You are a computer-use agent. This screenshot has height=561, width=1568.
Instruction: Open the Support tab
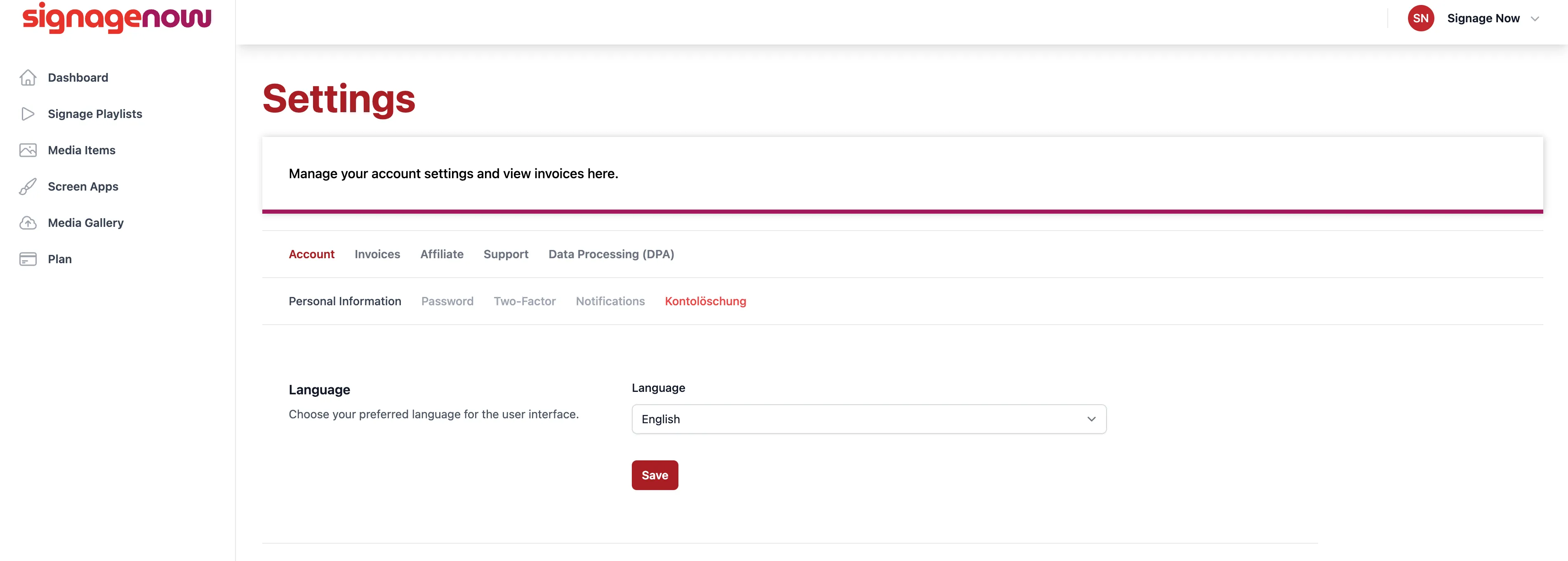[506, 254]
